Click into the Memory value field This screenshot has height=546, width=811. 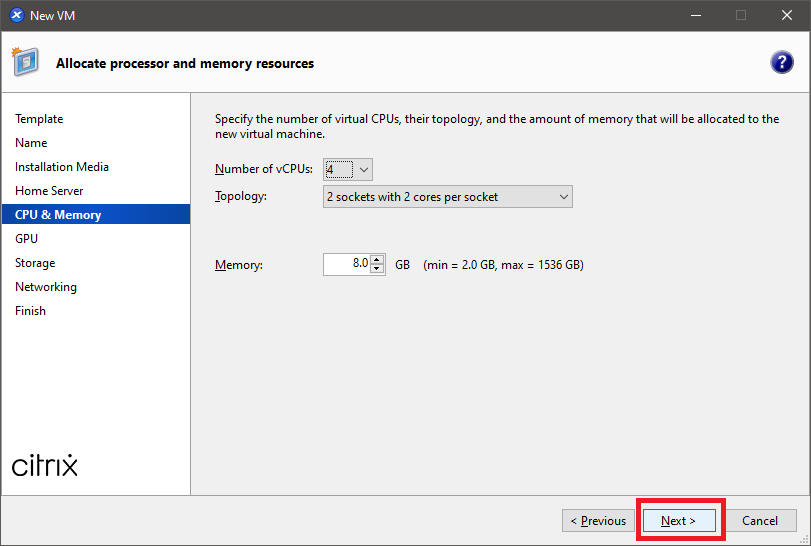pos(346,265)
